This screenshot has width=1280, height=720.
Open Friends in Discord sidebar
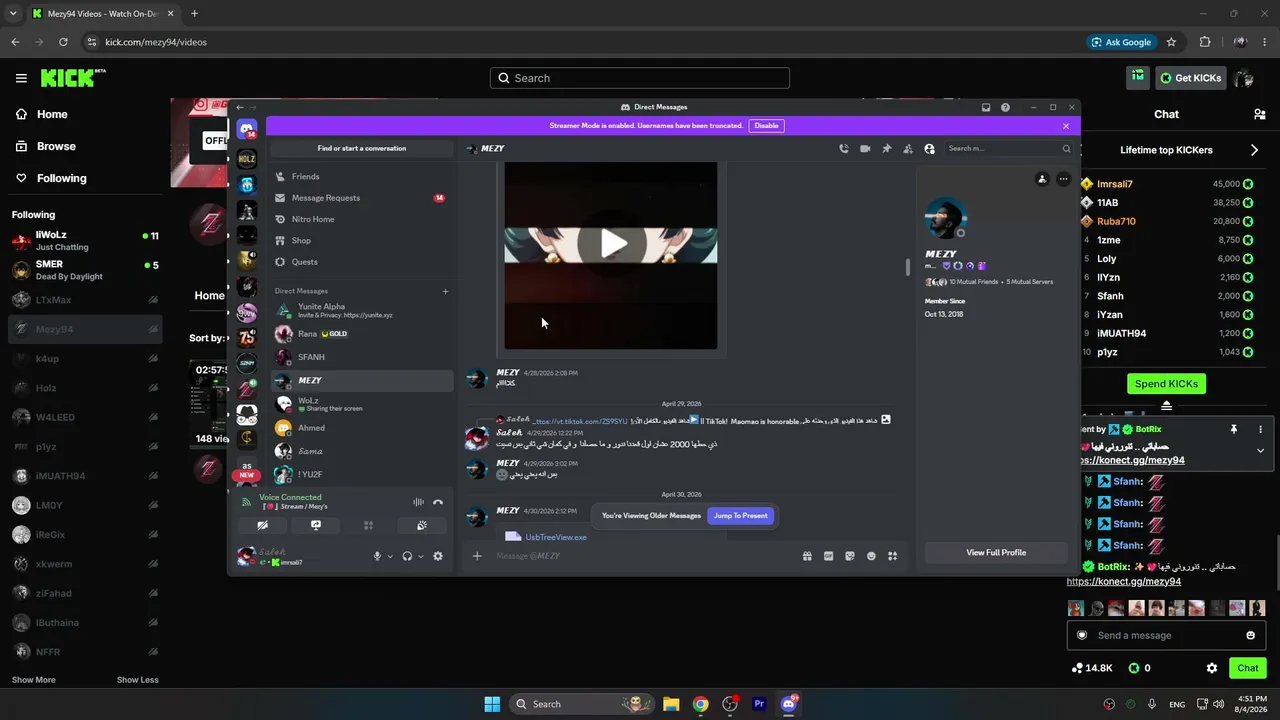(360, 176)
